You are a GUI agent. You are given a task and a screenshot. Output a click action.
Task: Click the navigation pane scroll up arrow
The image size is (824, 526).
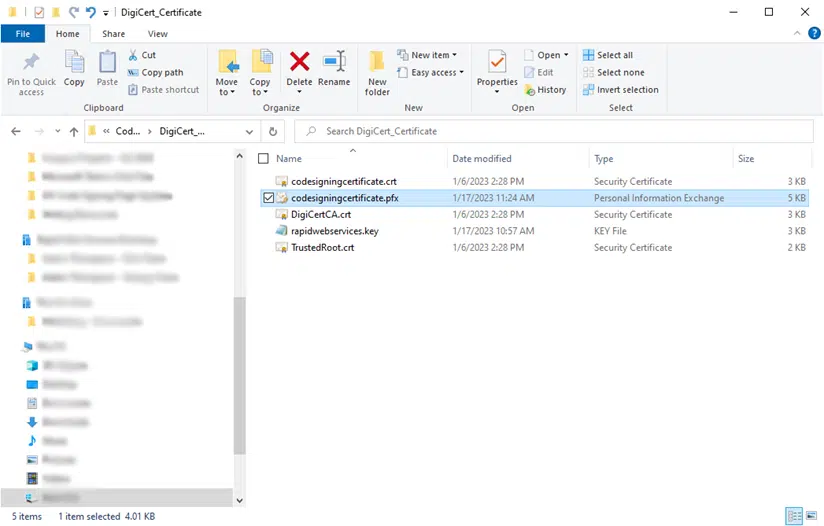tap(240, 156)
